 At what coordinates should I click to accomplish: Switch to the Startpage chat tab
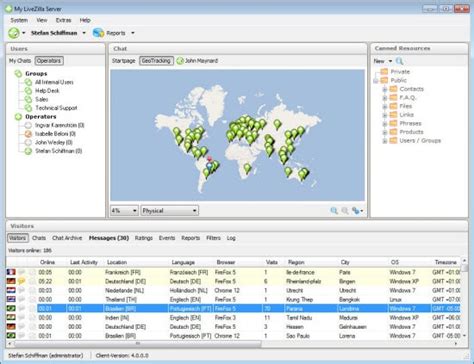click(124, 61)
